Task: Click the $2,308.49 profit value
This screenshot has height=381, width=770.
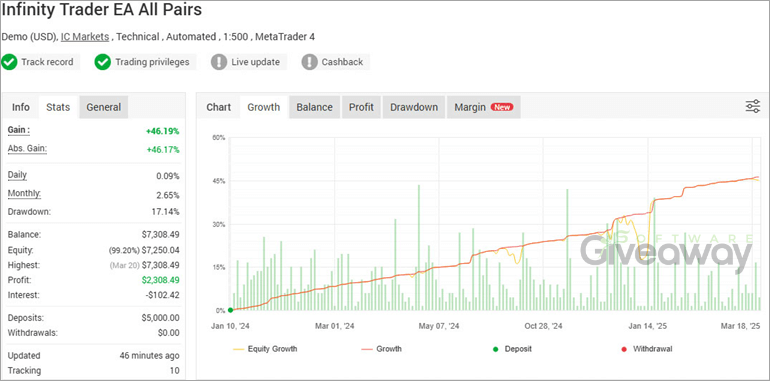Action: (160, 280)
